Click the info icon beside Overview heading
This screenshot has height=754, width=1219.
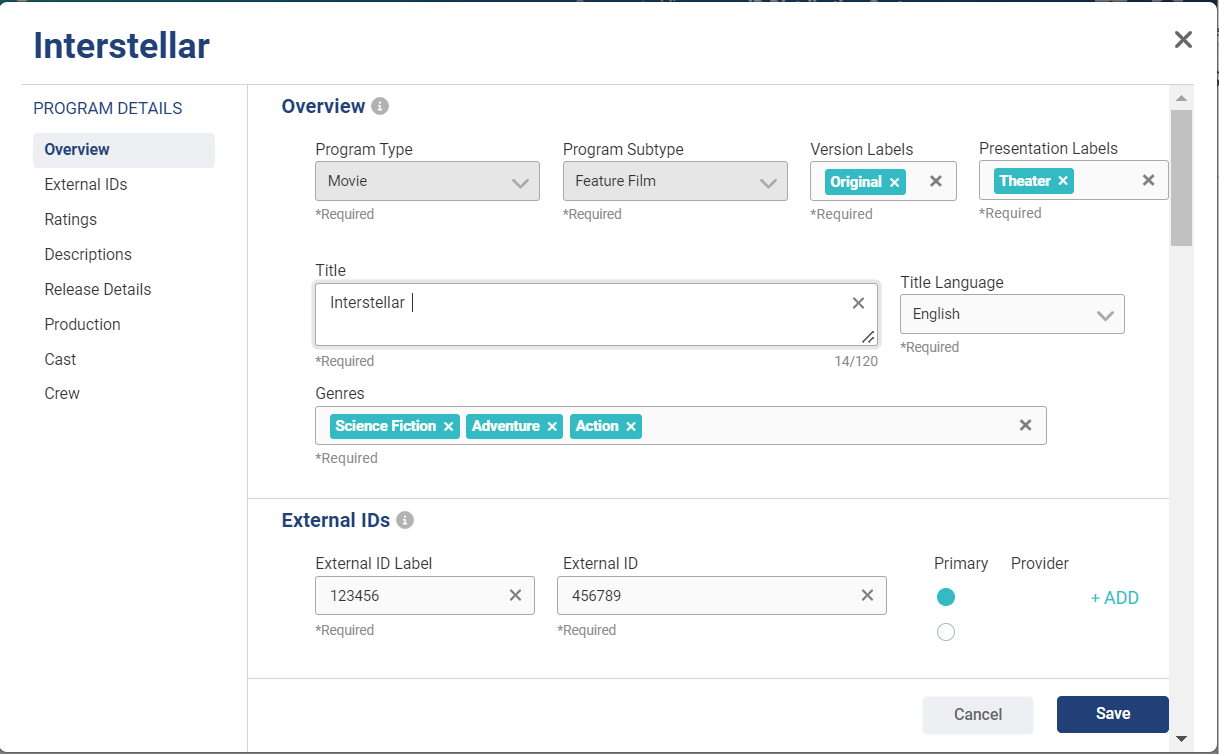point(380,106)
